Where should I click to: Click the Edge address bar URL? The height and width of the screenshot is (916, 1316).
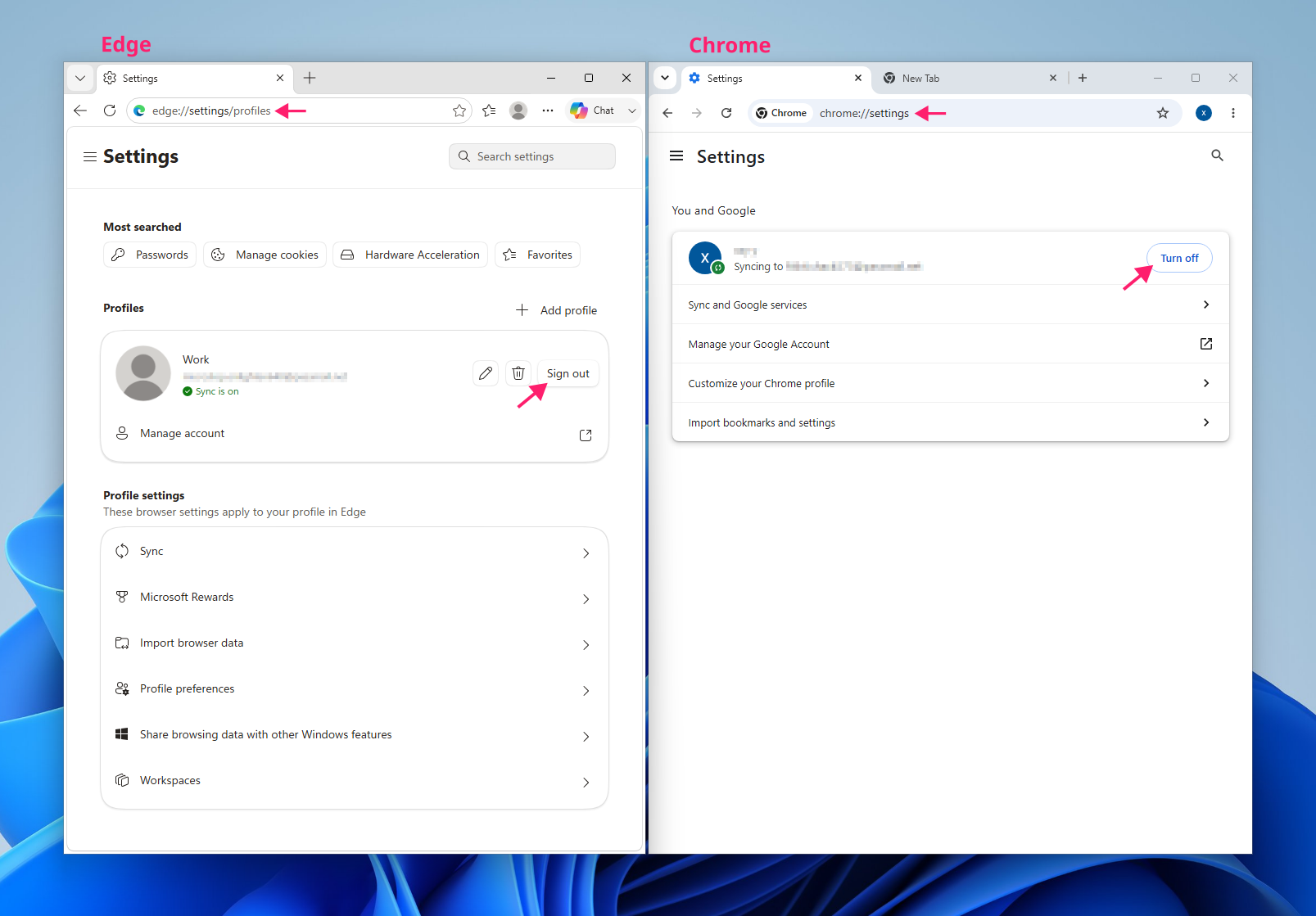211,111
